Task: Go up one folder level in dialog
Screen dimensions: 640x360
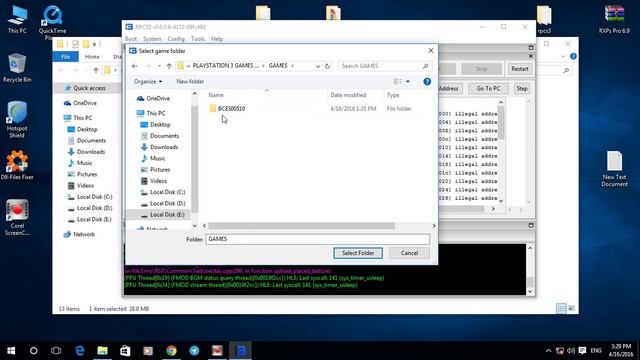Action: pos(169,66)
